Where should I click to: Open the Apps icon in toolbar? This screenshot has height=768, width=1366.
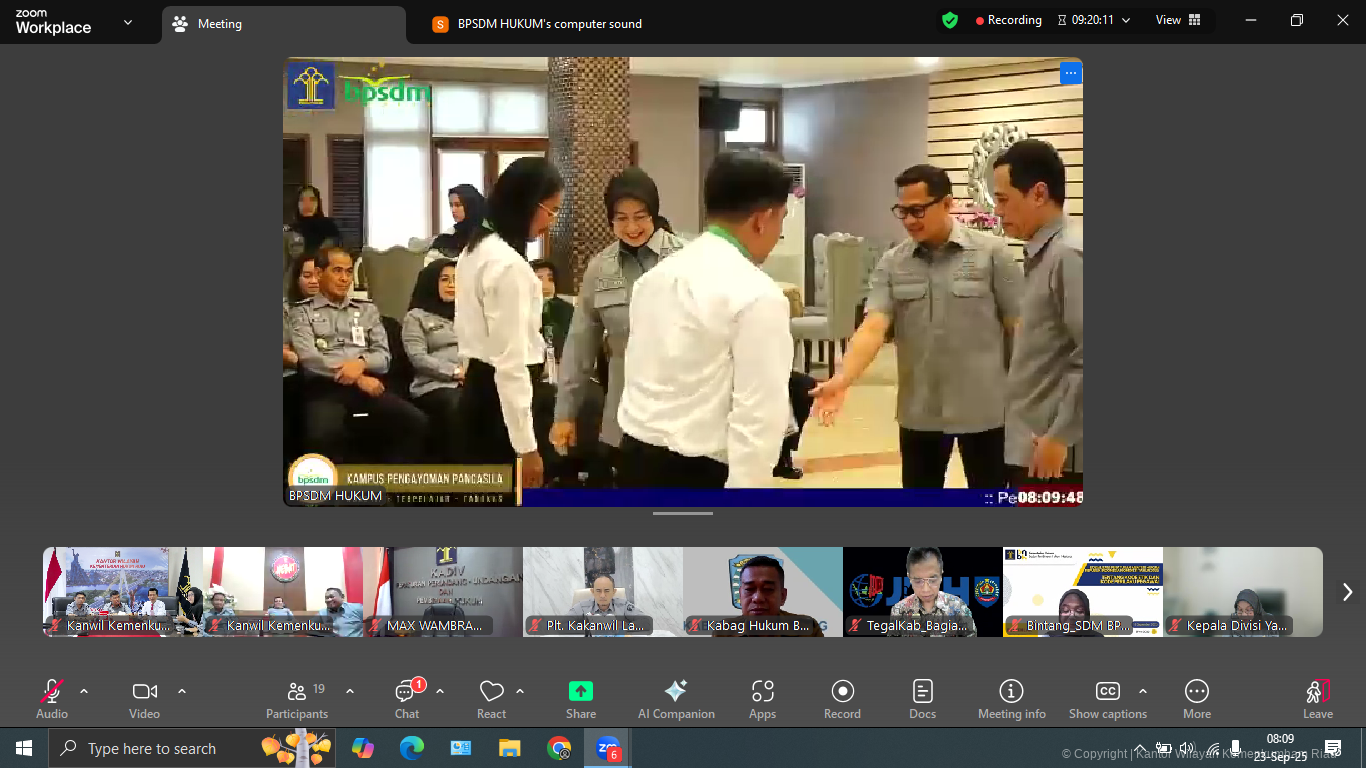tap(762, 692)
